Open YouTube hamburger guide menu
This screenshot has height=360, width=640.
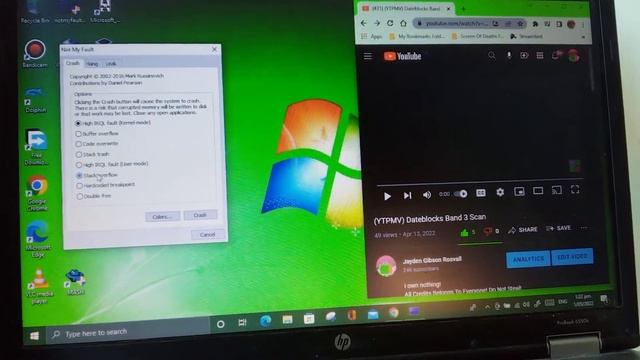point(368,56)
